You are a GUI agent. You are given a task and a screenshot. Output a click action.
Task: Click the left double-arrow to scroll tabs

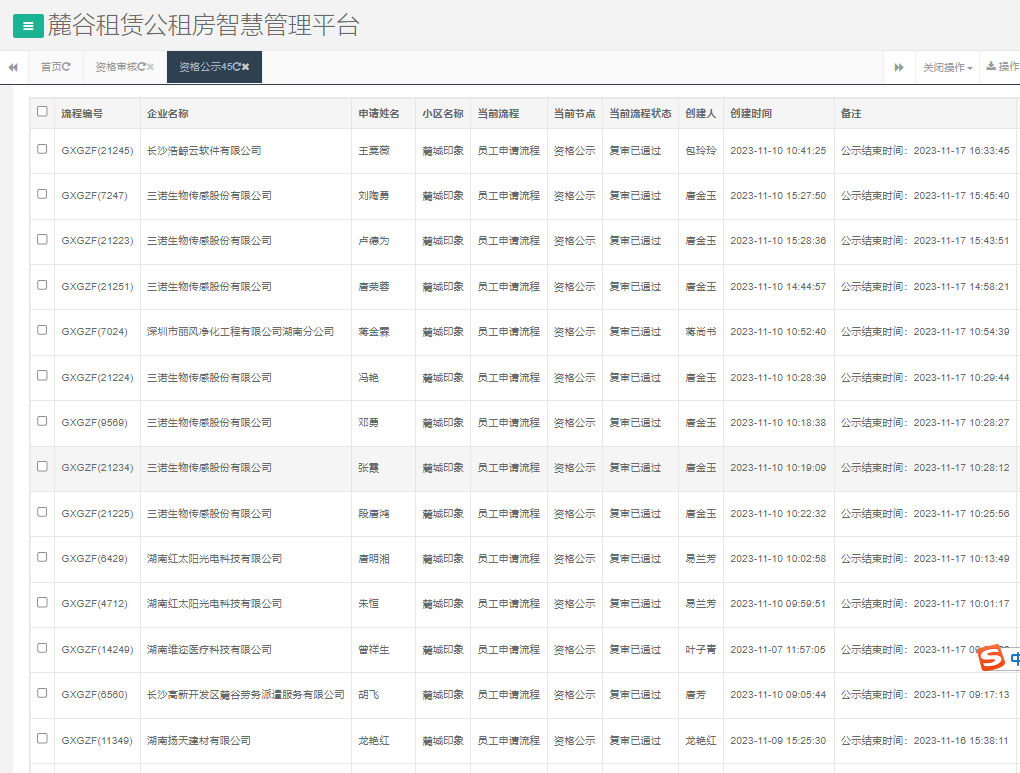[12, 67]
